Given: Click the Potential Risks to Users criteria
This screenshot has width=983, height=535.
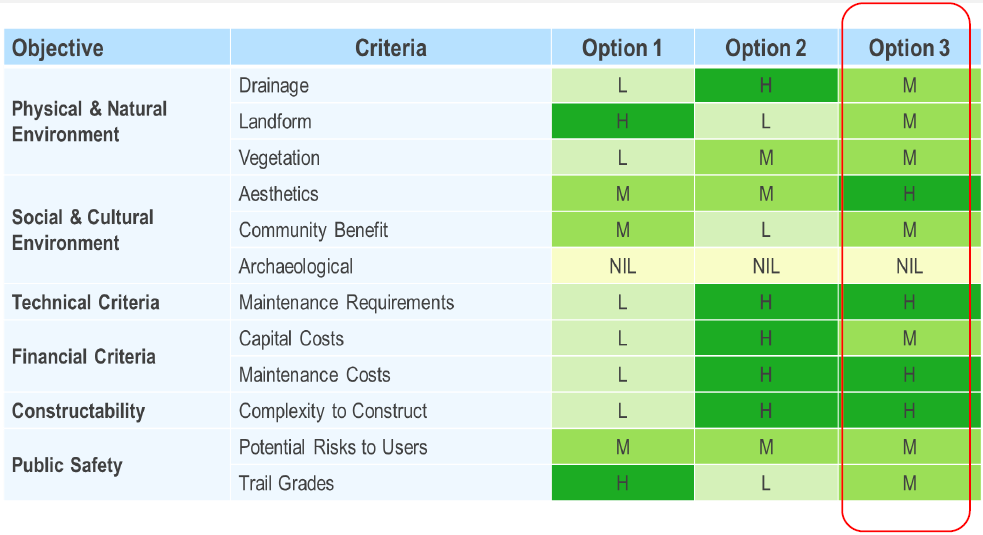Looking at the screenshot, I should point(333,447).
